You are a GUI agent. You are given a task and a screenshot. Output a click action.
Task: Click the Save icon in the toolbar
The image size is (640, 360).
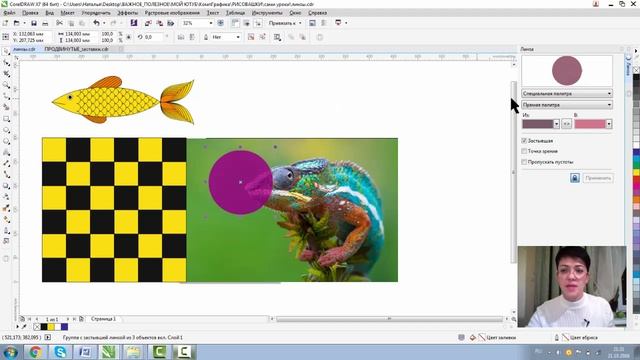[34, 23]
